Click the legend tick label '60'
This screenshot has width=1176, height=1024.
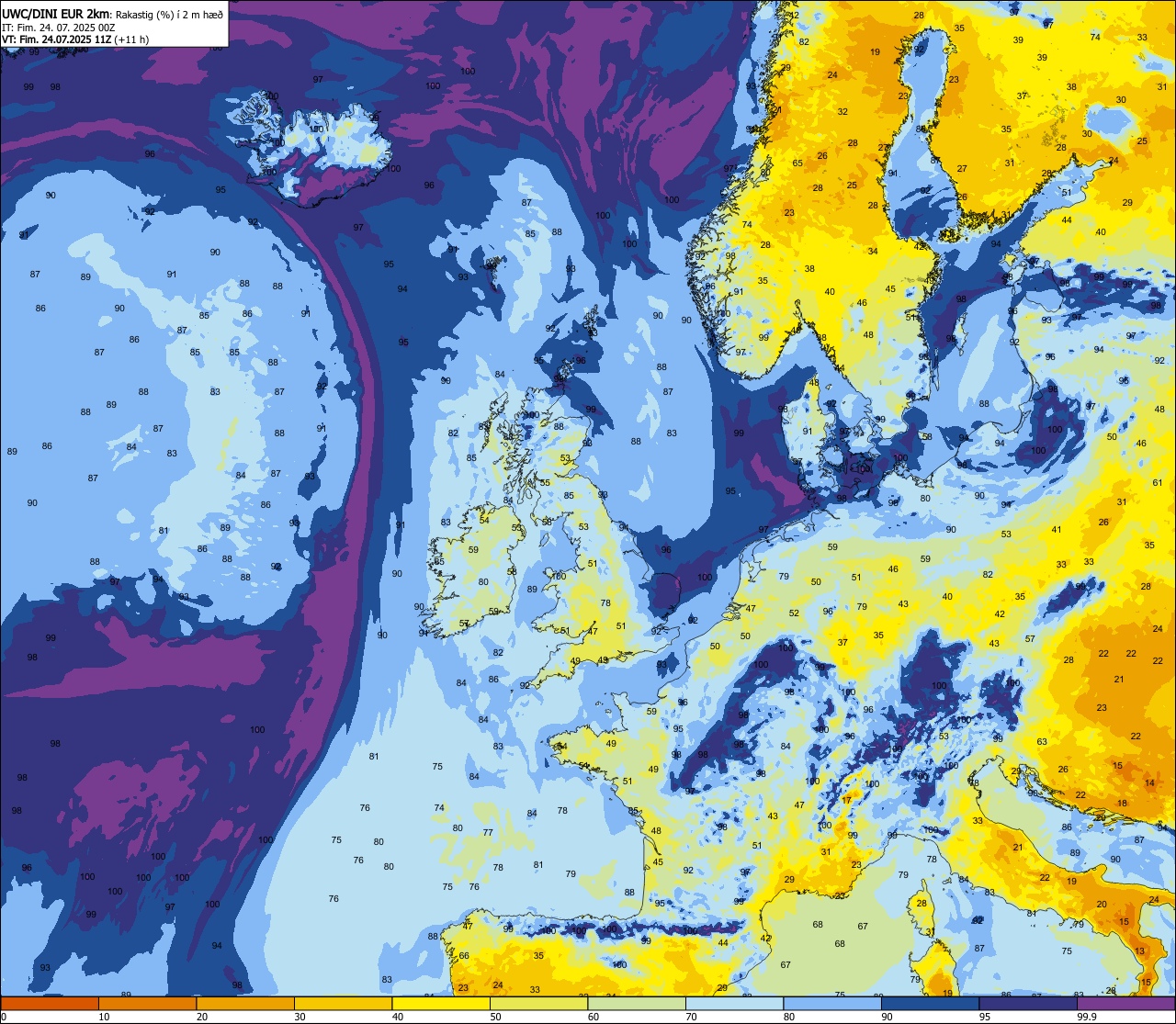point(594,1017)
